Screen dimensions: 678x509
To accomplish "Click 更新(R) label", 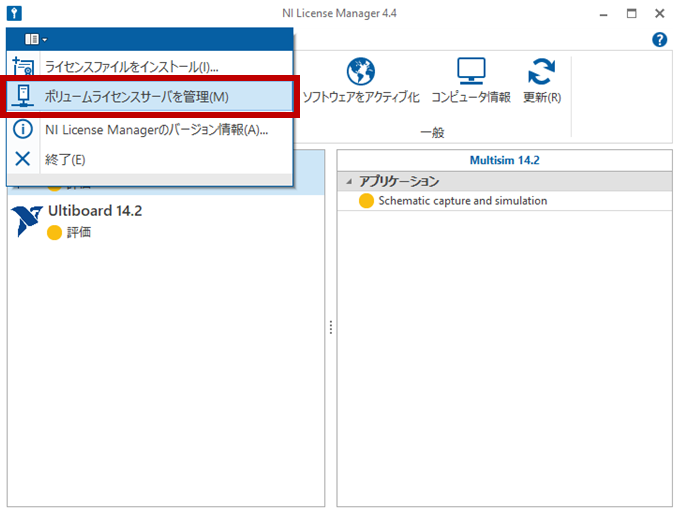I will pos(542,97).
